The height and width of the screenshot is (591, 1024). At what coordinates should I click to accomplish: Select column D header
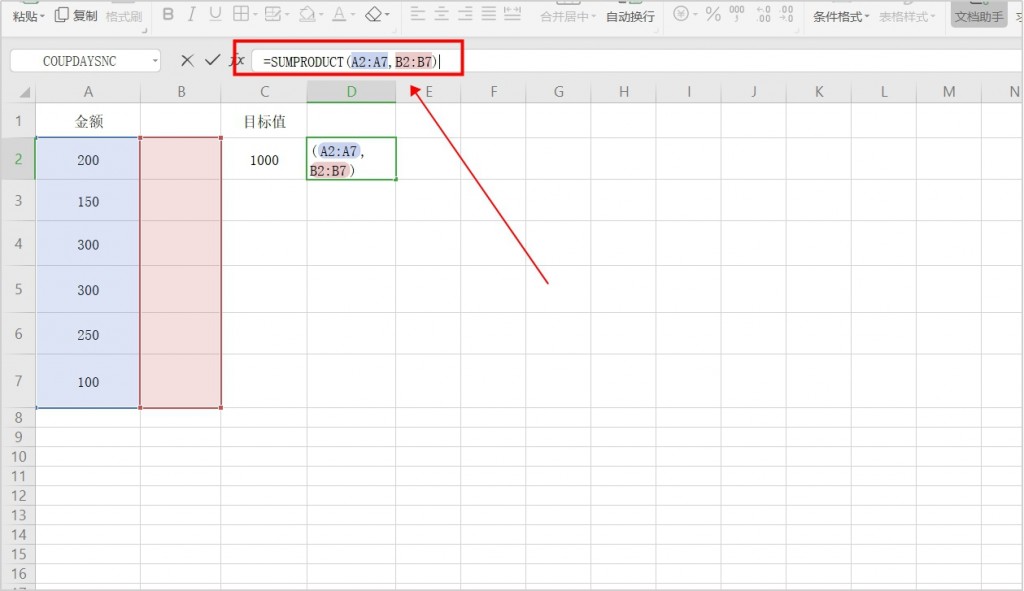351,92
